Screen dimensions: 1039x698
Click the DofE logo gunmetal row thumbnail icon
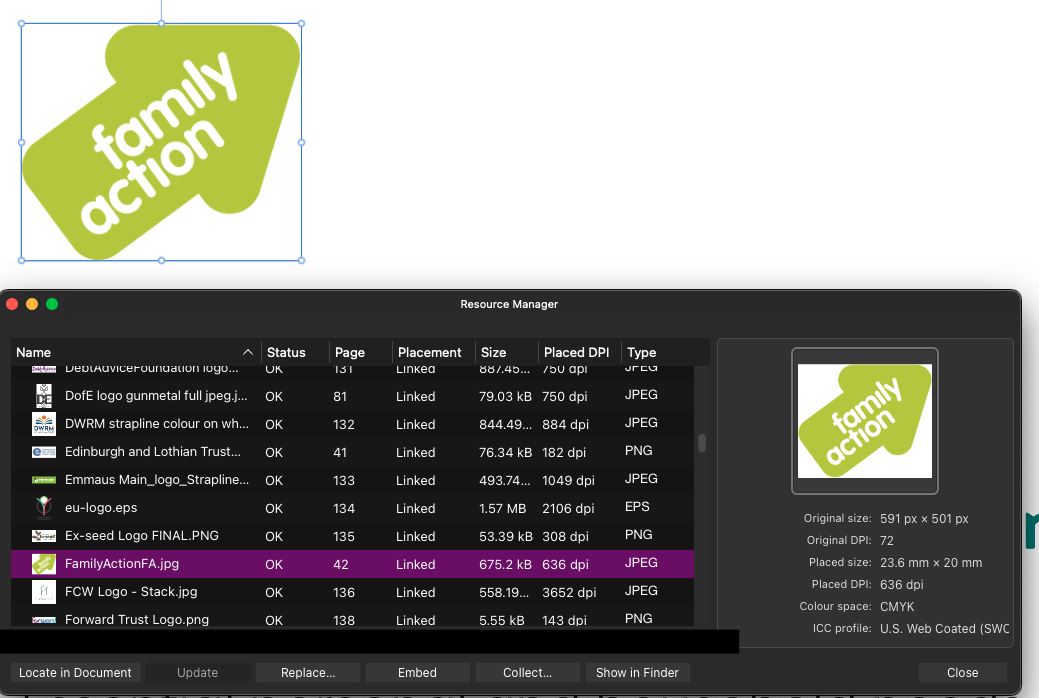click(44, 396)
